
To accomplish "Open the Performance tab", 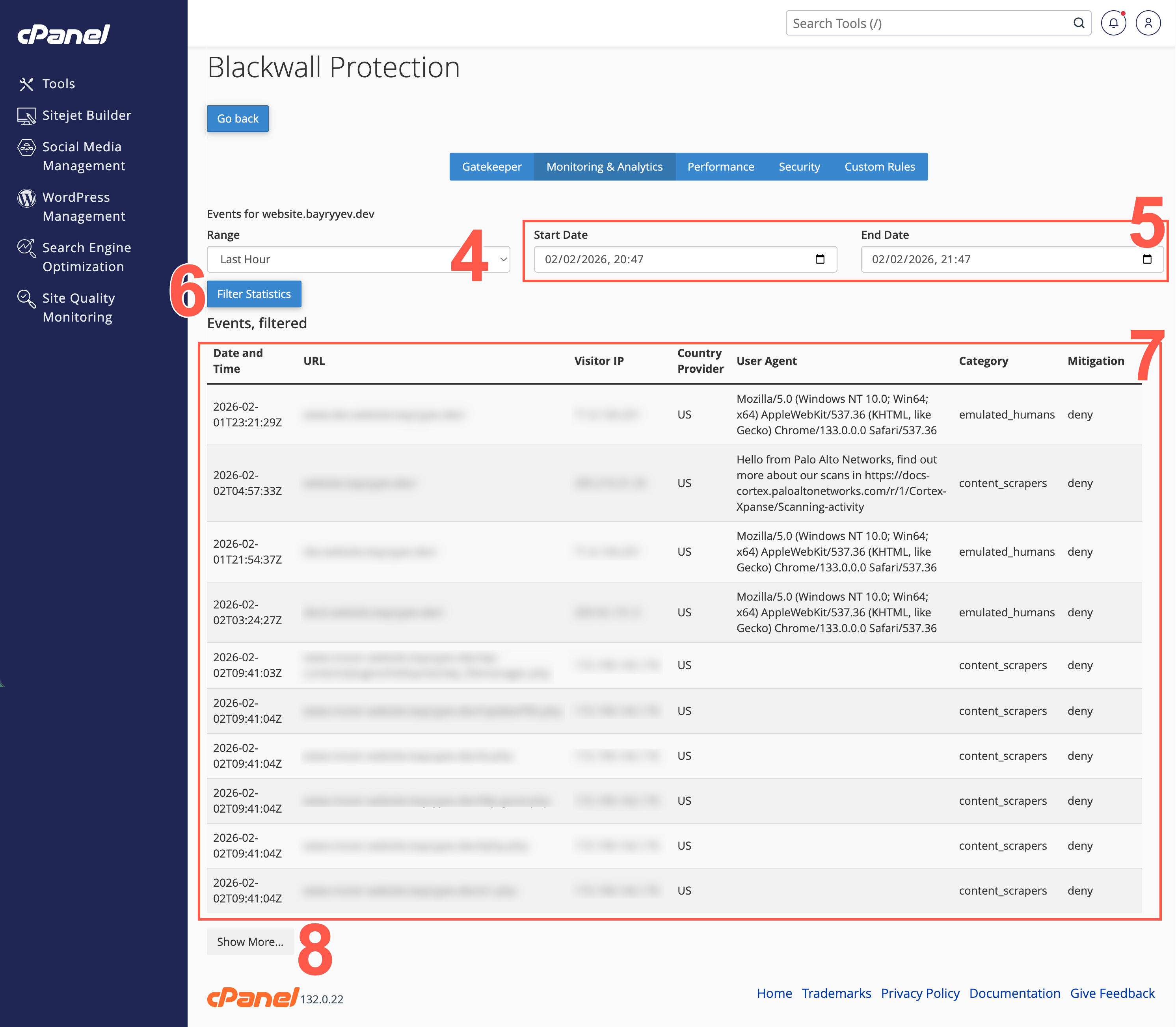I will coord(720,167).
